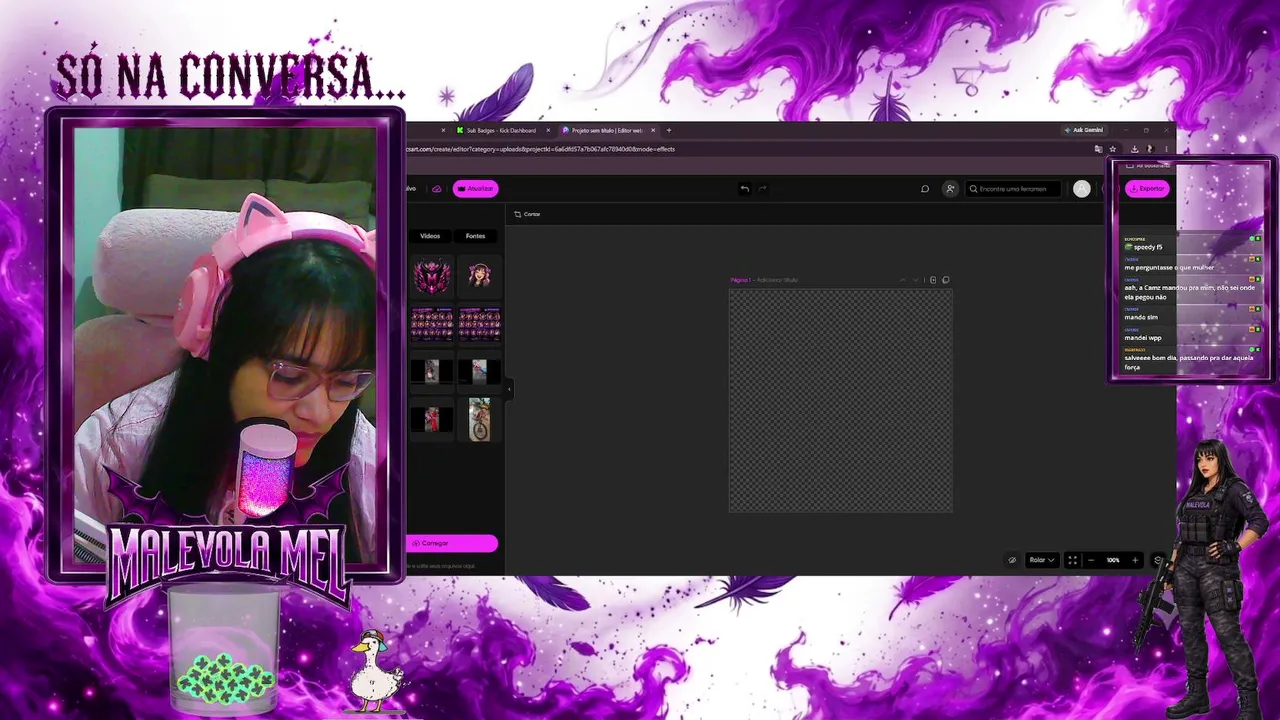The width and height of the screenshot is (1280, 720).
Task: Redo the last undone edit
Action: coord(762,188)
